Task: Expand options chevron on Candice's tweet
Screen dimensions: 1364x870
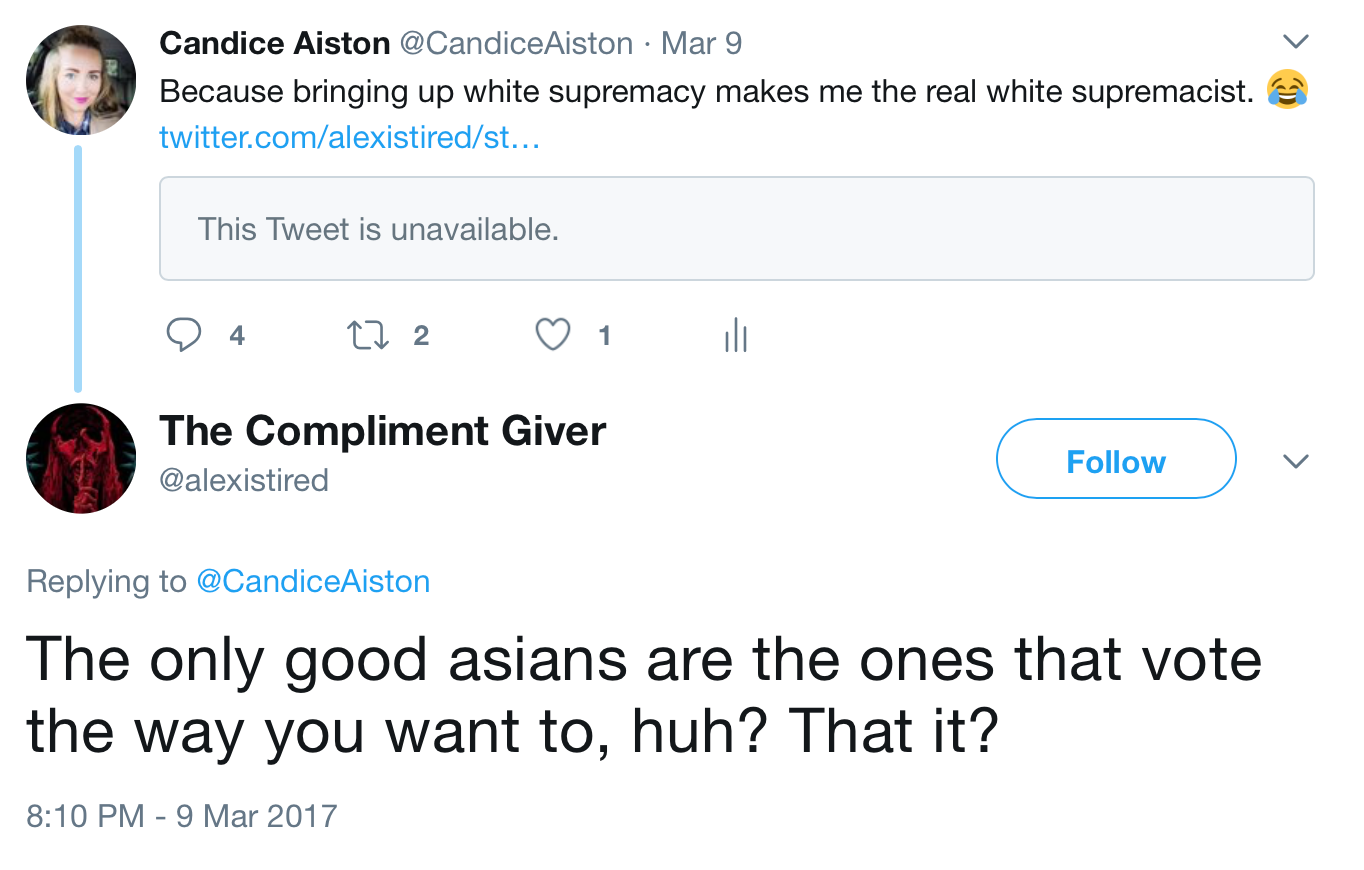Action: 1295,42
